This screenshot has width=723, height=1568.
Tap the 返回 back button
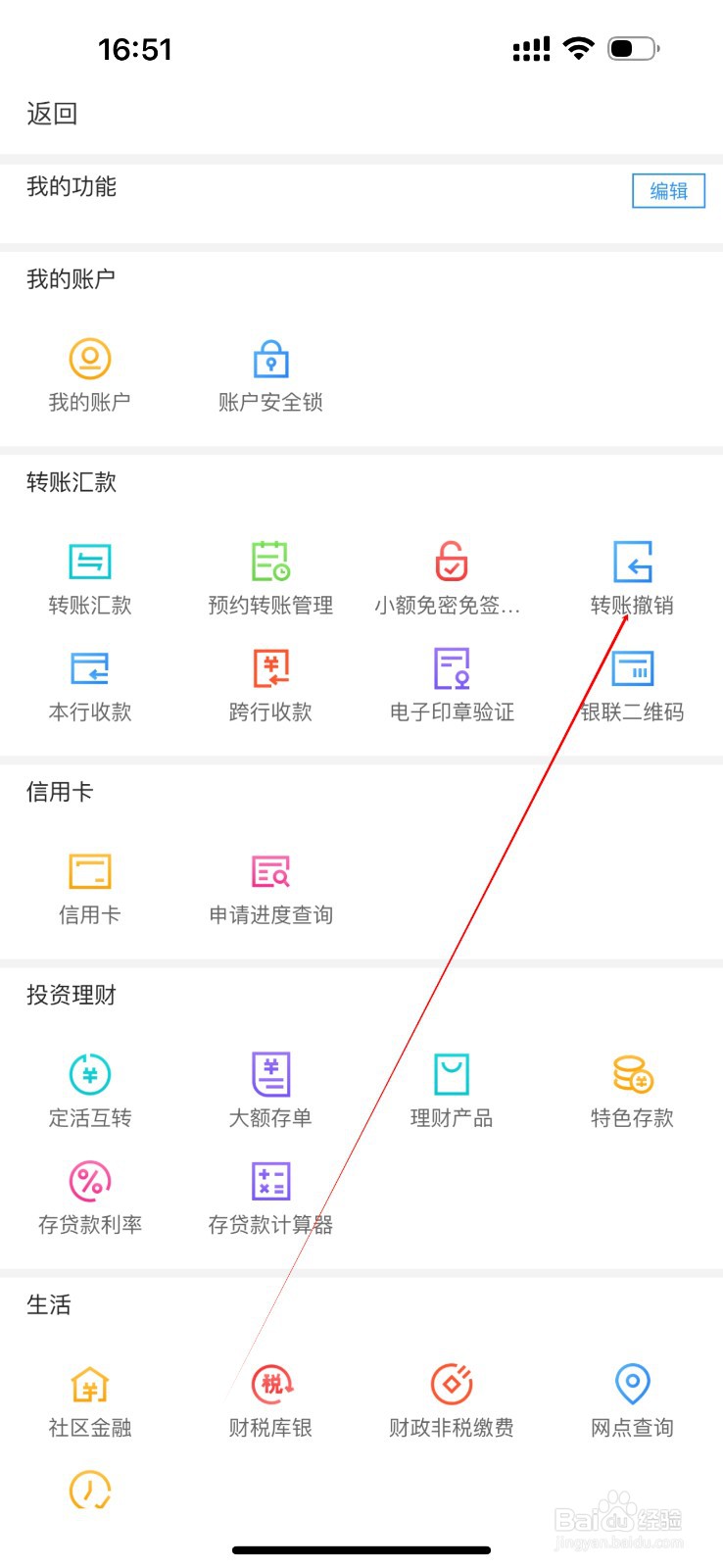coord(52,114)
